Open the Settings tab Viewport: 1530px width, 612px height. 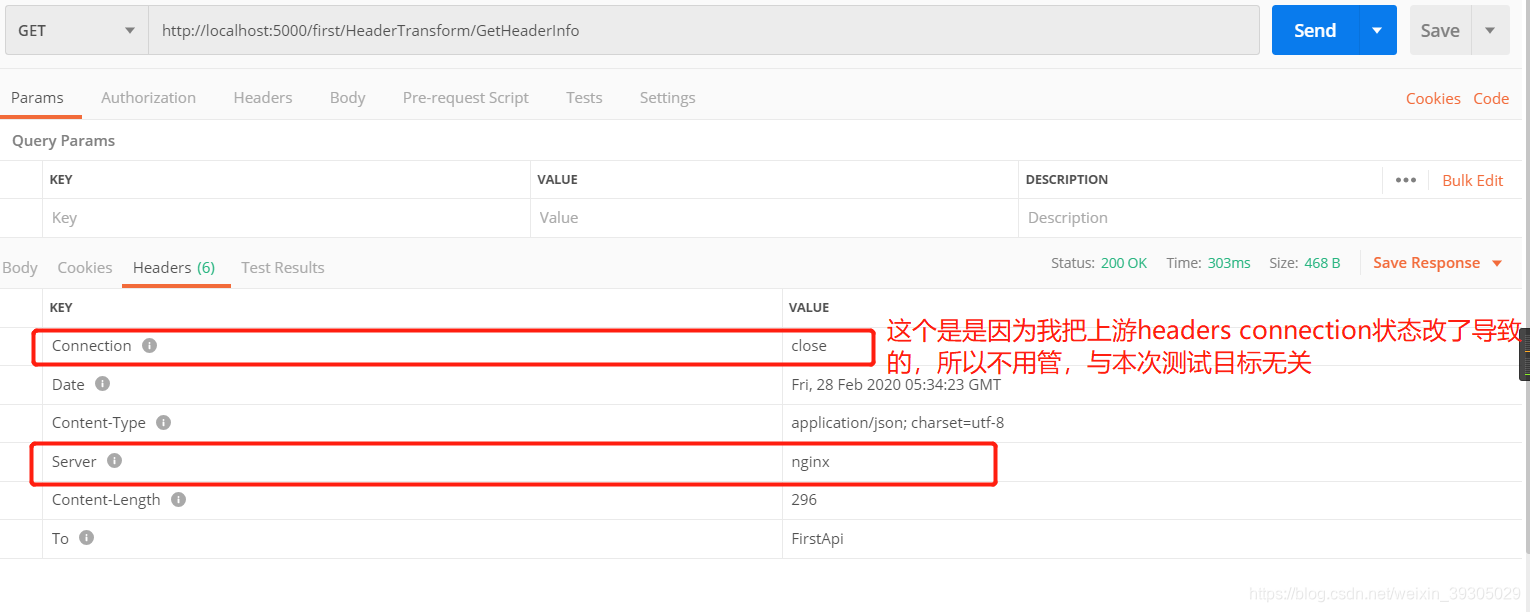tap(667, 97)
